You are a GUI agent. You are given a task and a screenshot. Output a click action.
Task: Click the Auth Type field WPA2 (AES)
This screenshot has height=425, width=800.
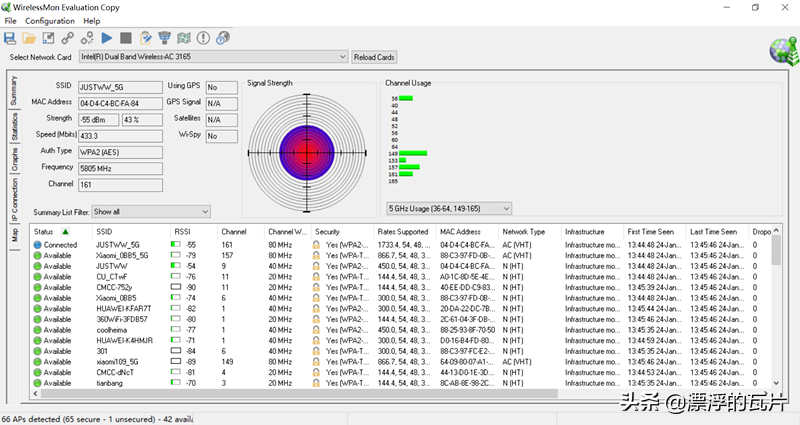click(120, 152)
